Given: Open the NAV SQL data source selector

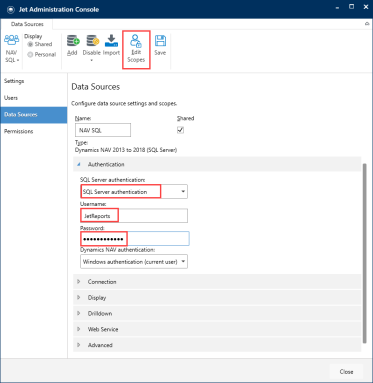Looking at the screenshot, I should pyautogui.click(x=12, y=48).
